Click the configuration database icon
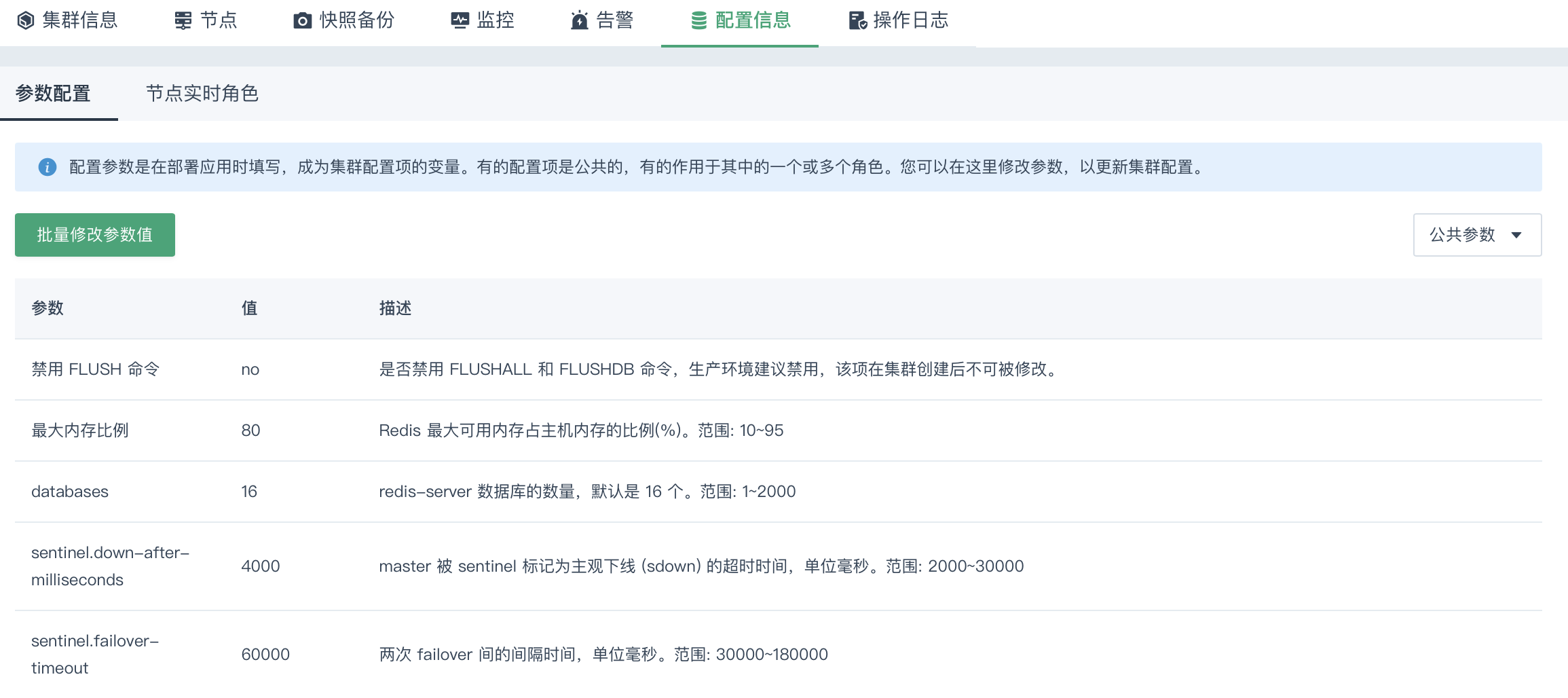1568x698 pixels. pyautogui.click(x=699, y=21)
